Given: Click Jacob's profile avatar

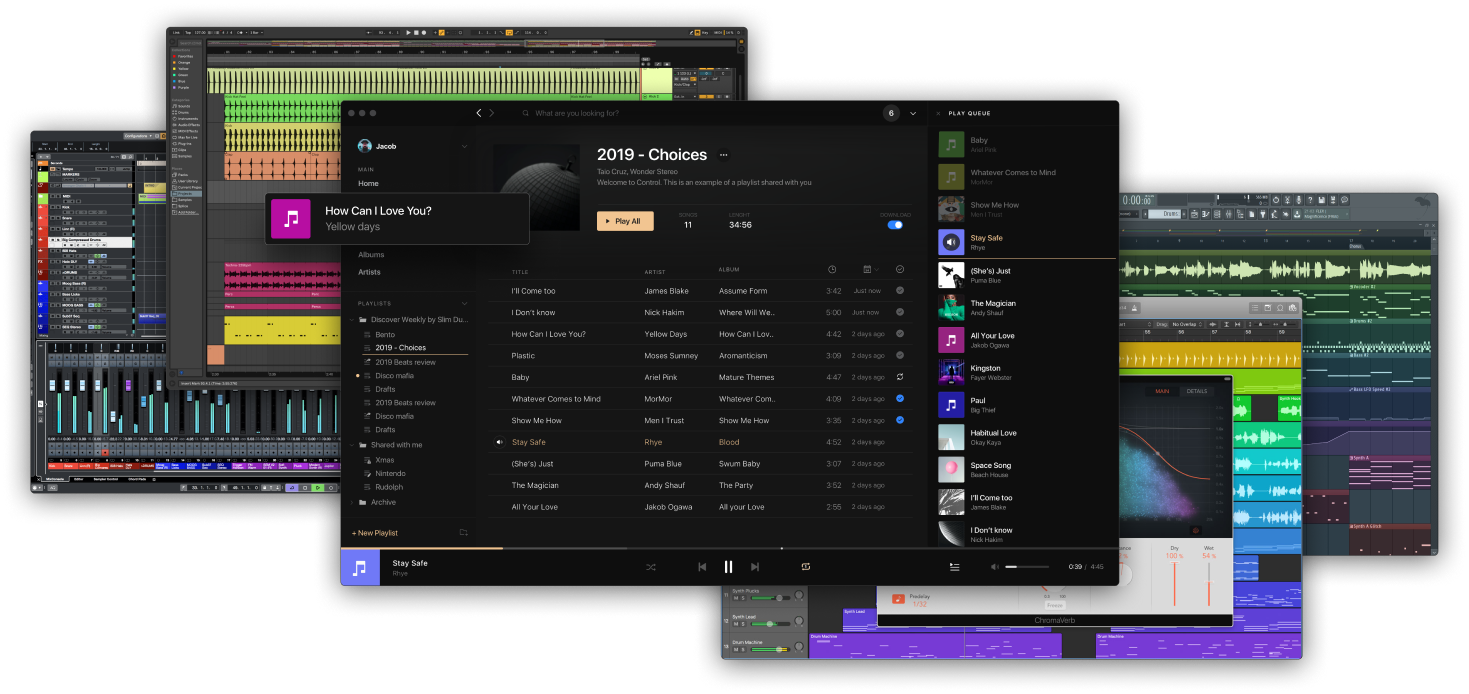Looking at the screenshot, I should point(365,146).
